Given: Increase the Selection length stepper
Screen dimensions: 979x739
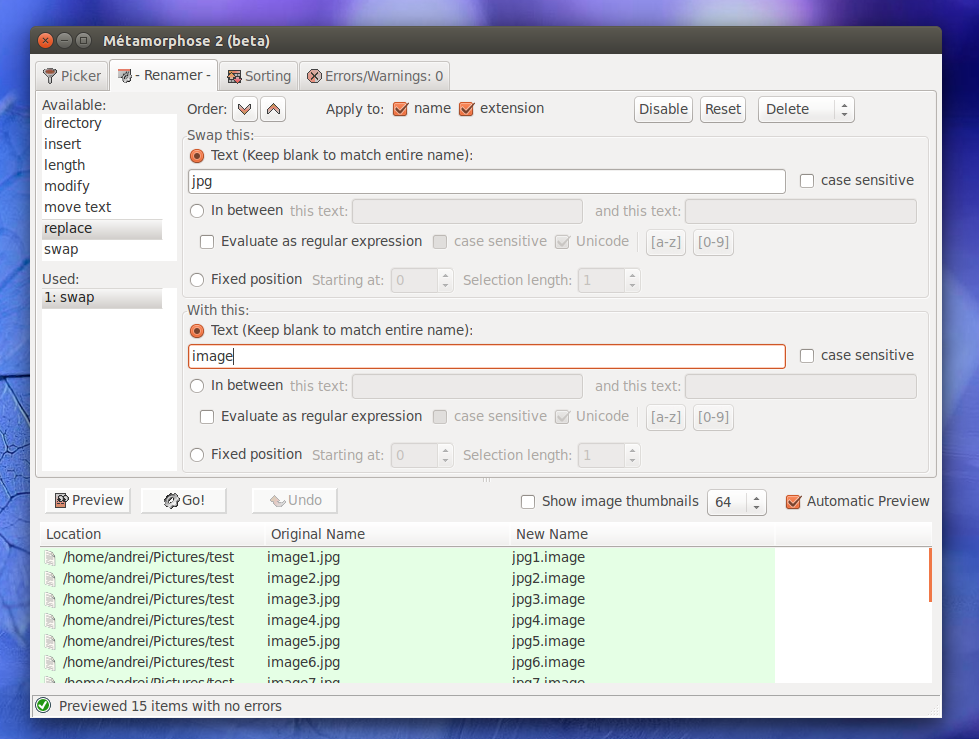Looking at the screenshot, I should [x=633, y=275].
